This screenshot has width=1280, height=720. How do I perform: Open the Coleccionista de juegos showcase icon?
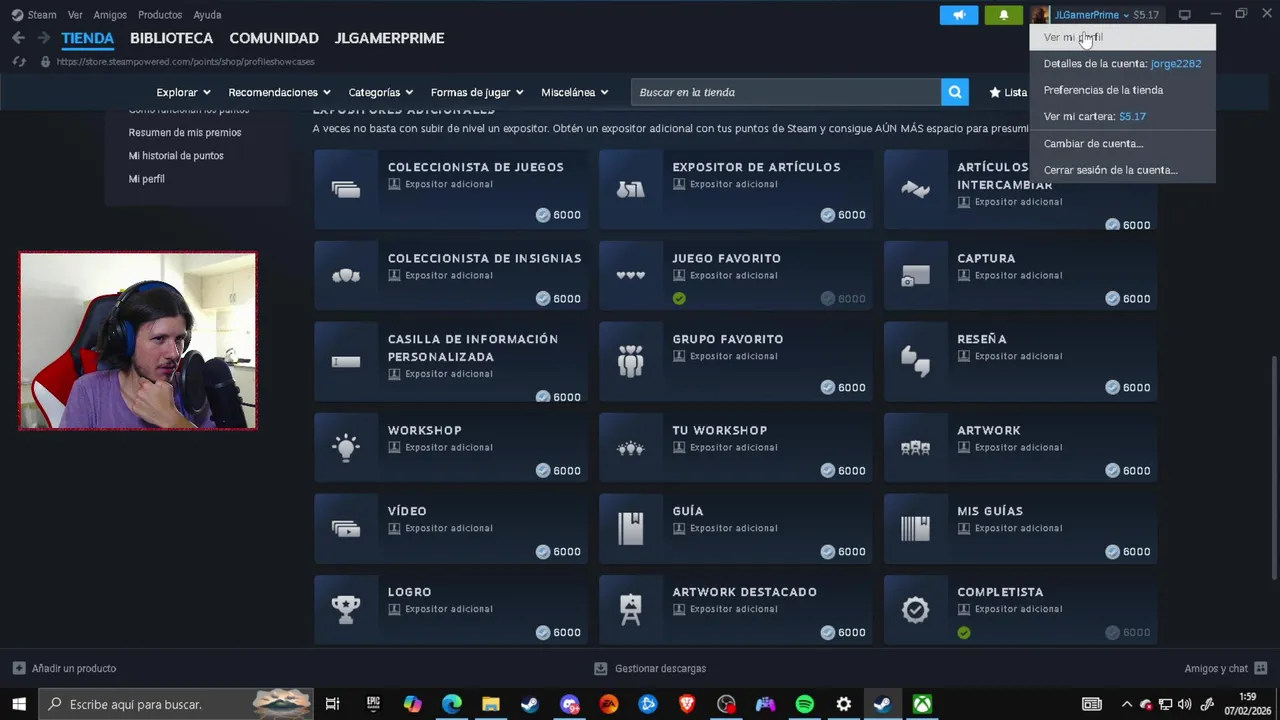[x=346, y=190]
